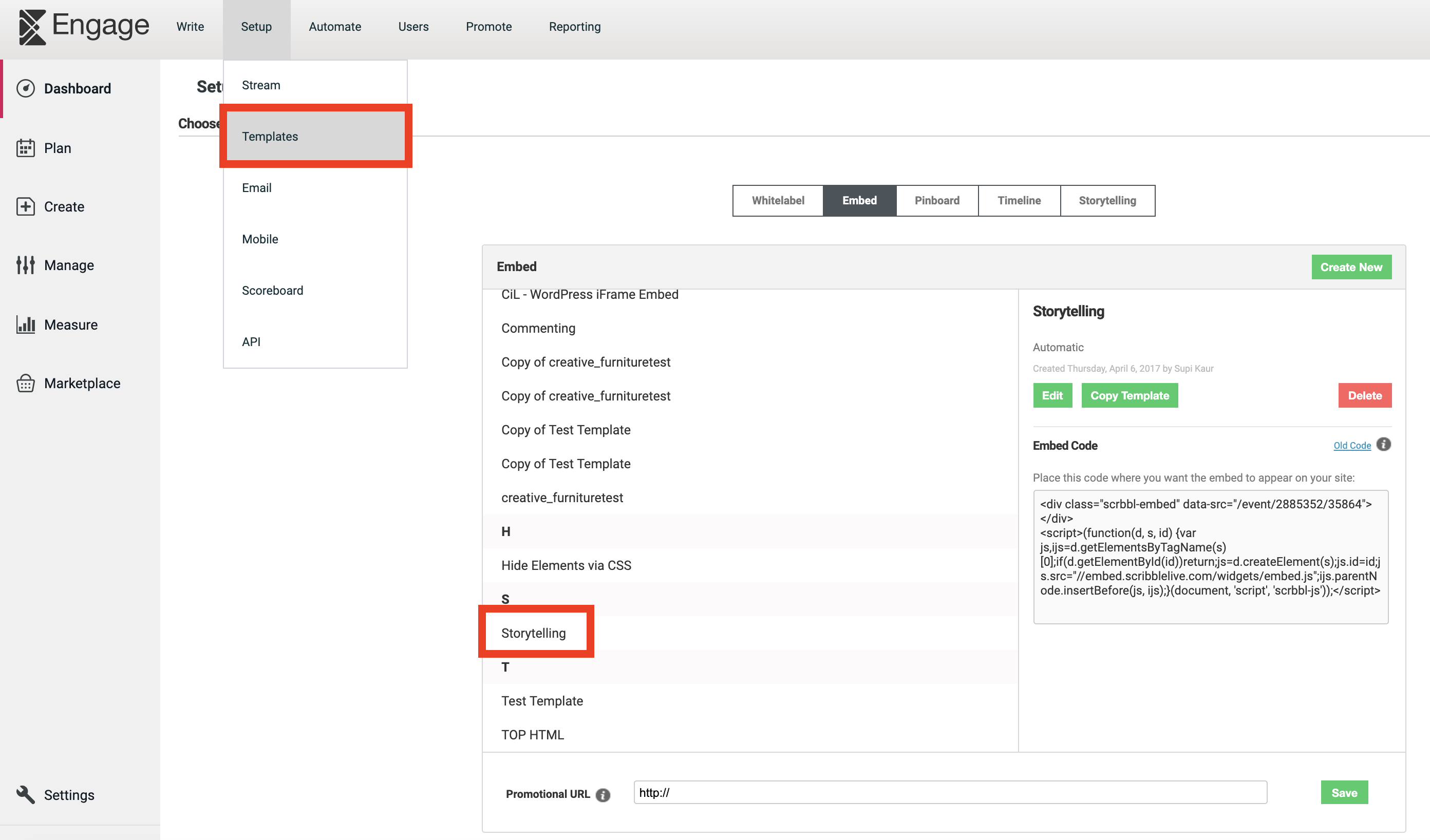Viewport: 1430px width, 840px height.
Task: Open the Users menu
Action: pos(413,27)
